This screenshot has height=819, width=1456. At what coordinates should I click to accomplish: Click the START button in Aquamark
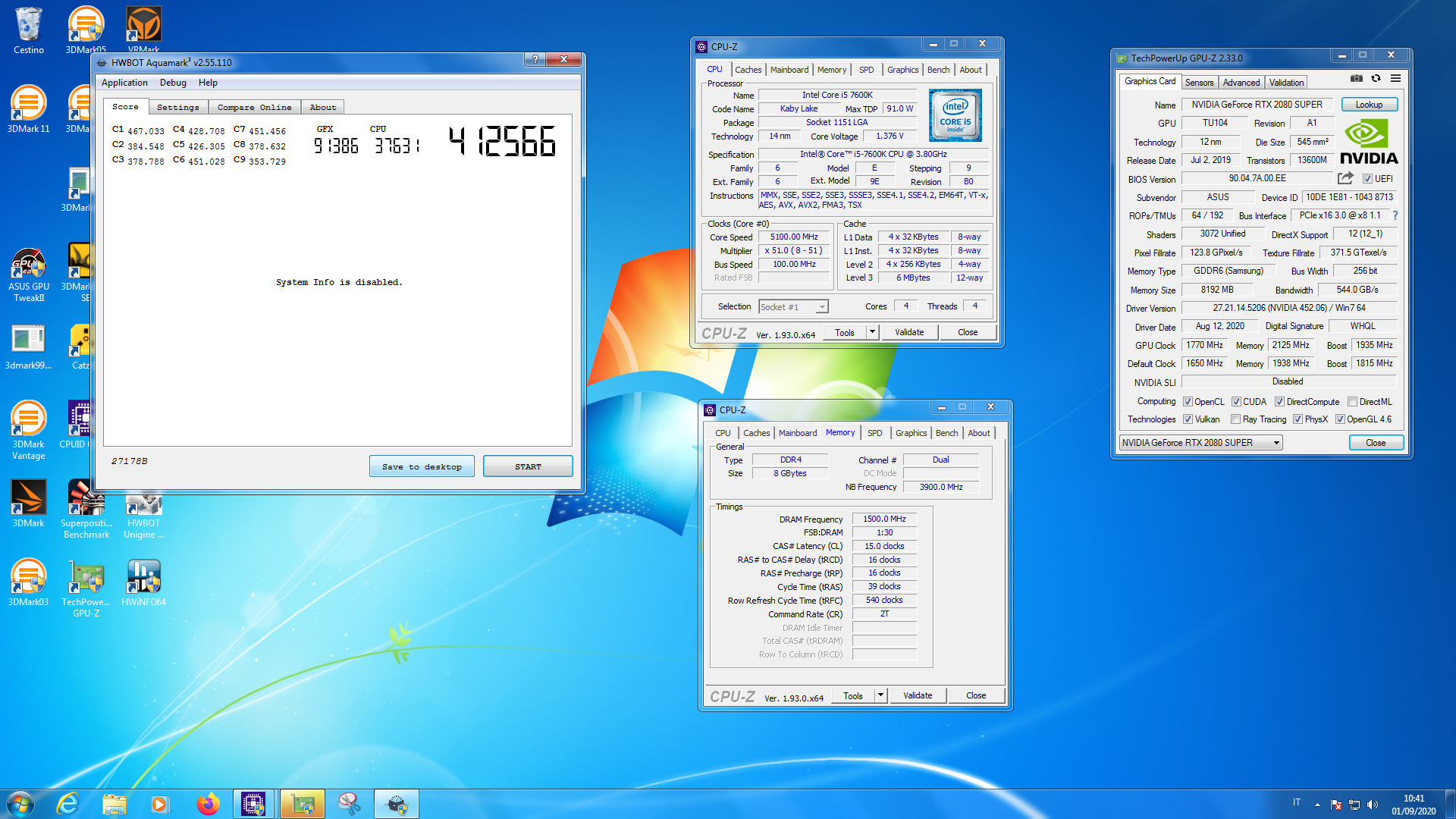point(528,466)
